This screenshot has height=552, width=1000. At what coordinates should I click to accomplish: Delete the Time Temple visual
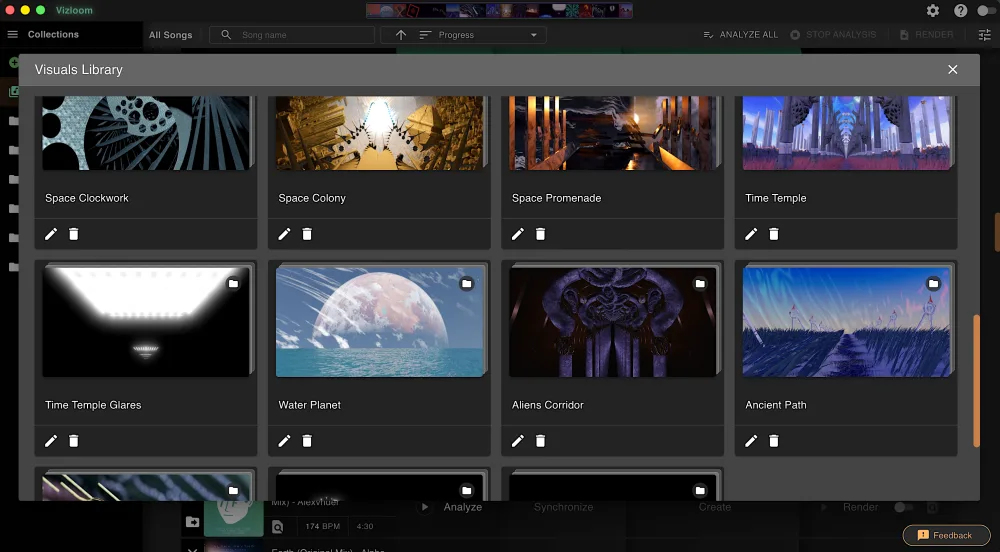coord(774,235)
